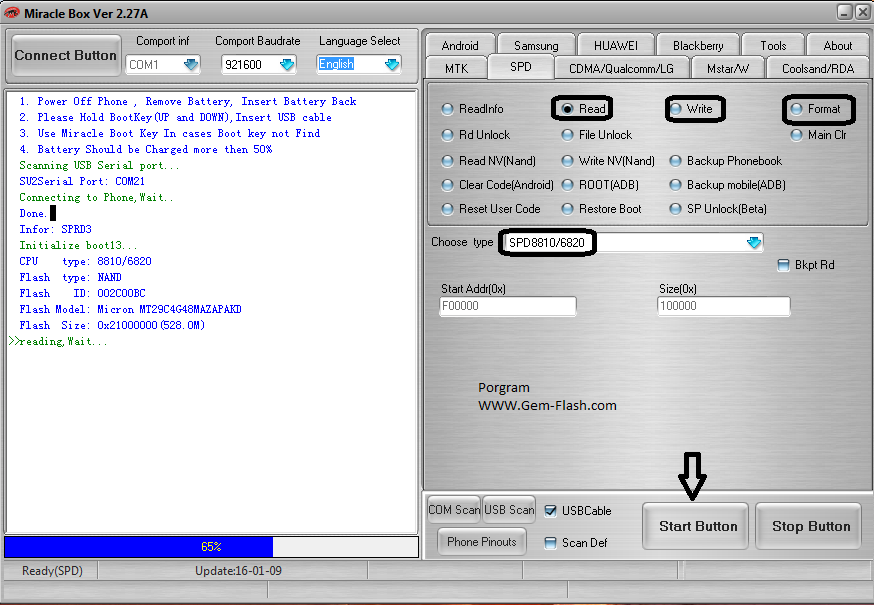874x605 pixels.
Task: Open the Comport Baudrate 921600 dropdown
Action: 287,65
